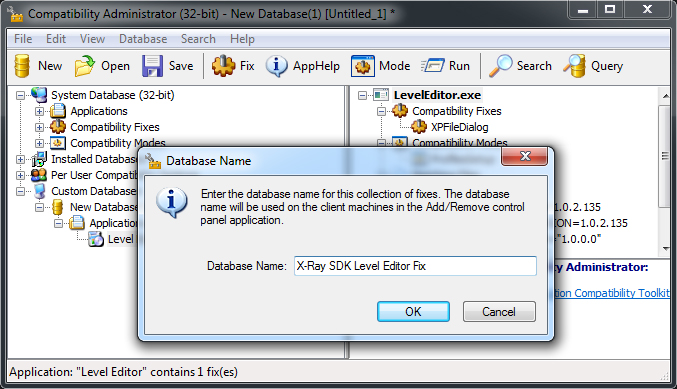677x389 pixels.
Task: Click the right pane scrollbar up arrow
Action: point(665,95)
